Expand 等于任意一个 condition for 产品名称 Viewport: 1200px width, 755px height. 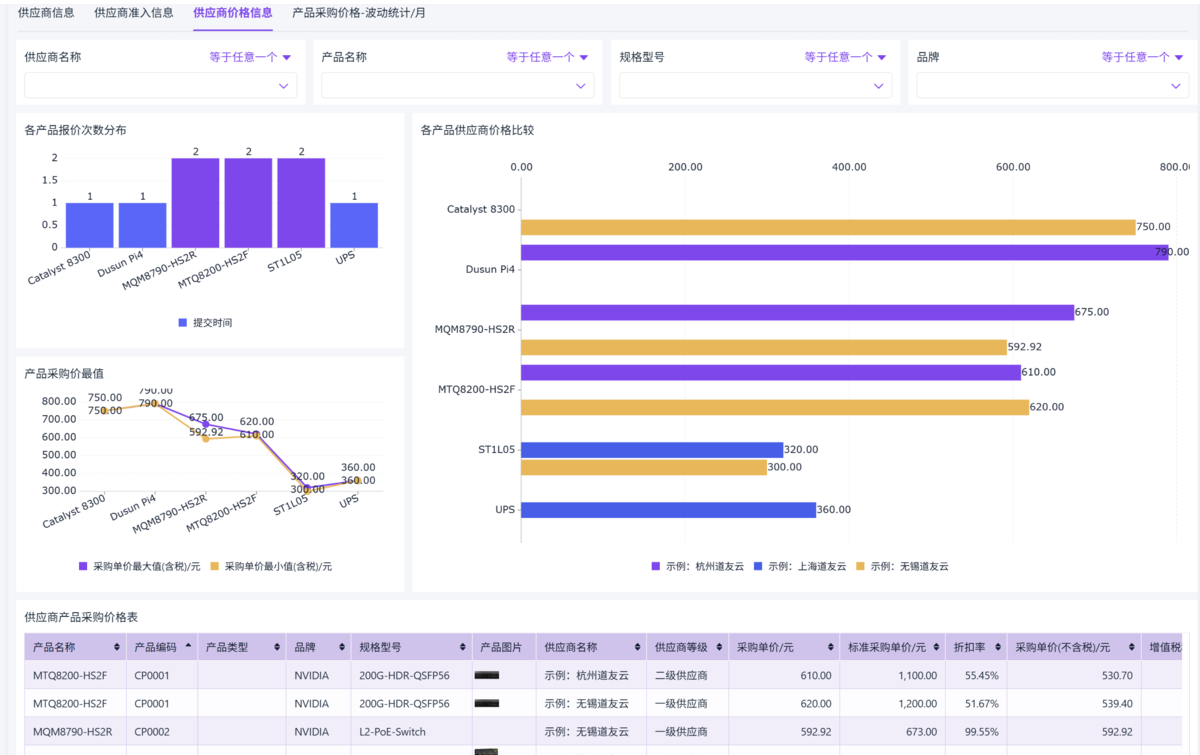click(x=547, y=58)
